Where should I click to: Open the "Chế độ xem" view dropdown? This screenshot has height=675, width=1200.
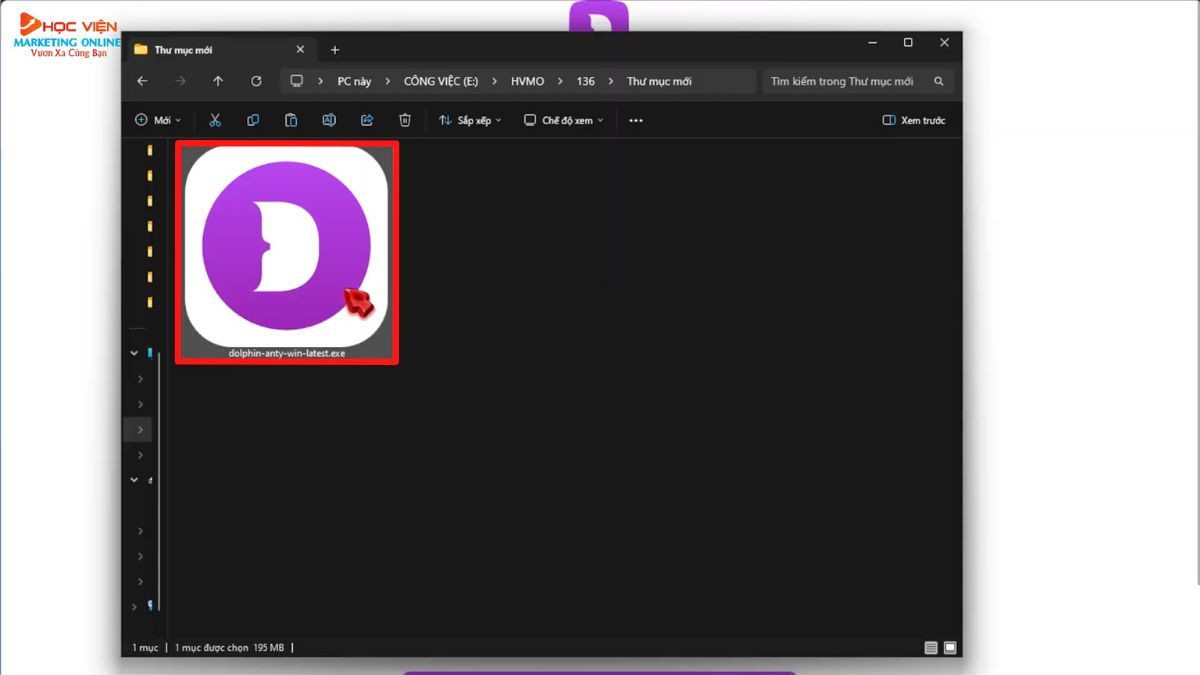[564, 120]
